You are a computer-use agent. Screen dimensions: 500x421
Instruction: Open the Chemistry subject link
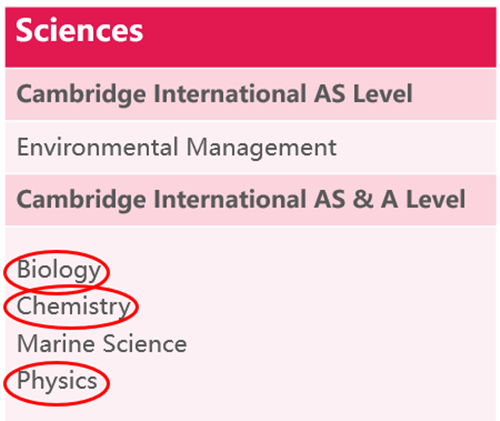(x=74, y=306)
